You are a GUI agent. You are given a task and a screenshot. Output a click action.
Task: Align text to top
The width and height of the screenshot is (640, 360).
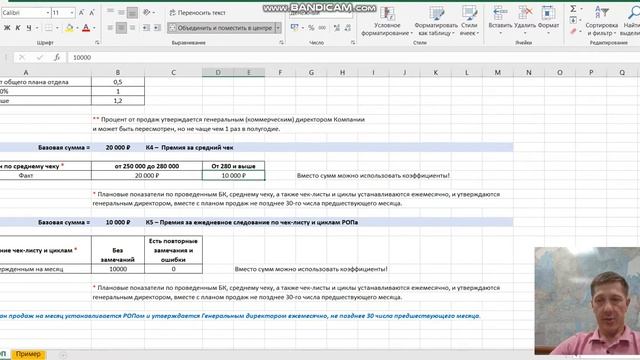tap(110, 12)
